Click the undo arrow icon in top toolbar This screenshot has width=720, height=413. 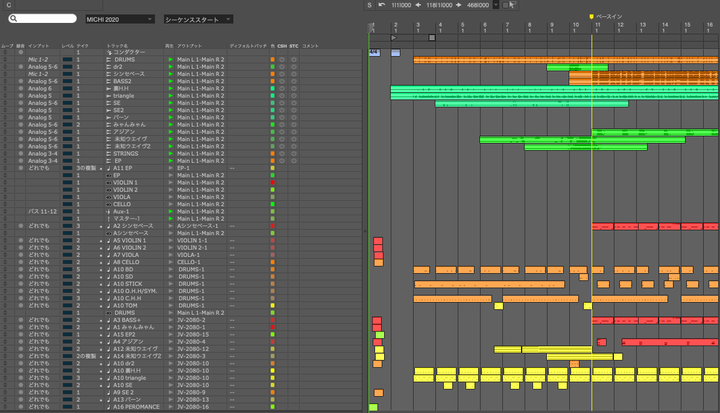click(381, 5)
